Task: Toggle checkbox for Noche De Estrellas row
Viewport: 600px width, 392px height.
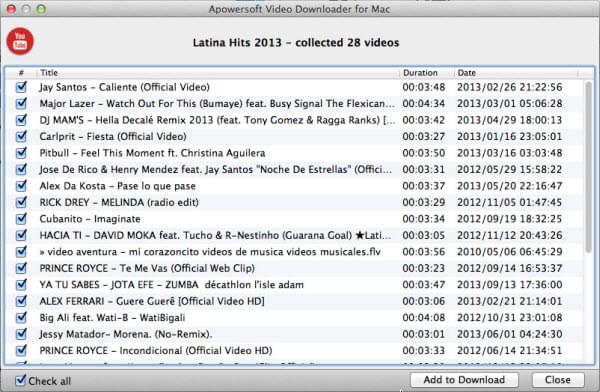Action: (21, 170)
